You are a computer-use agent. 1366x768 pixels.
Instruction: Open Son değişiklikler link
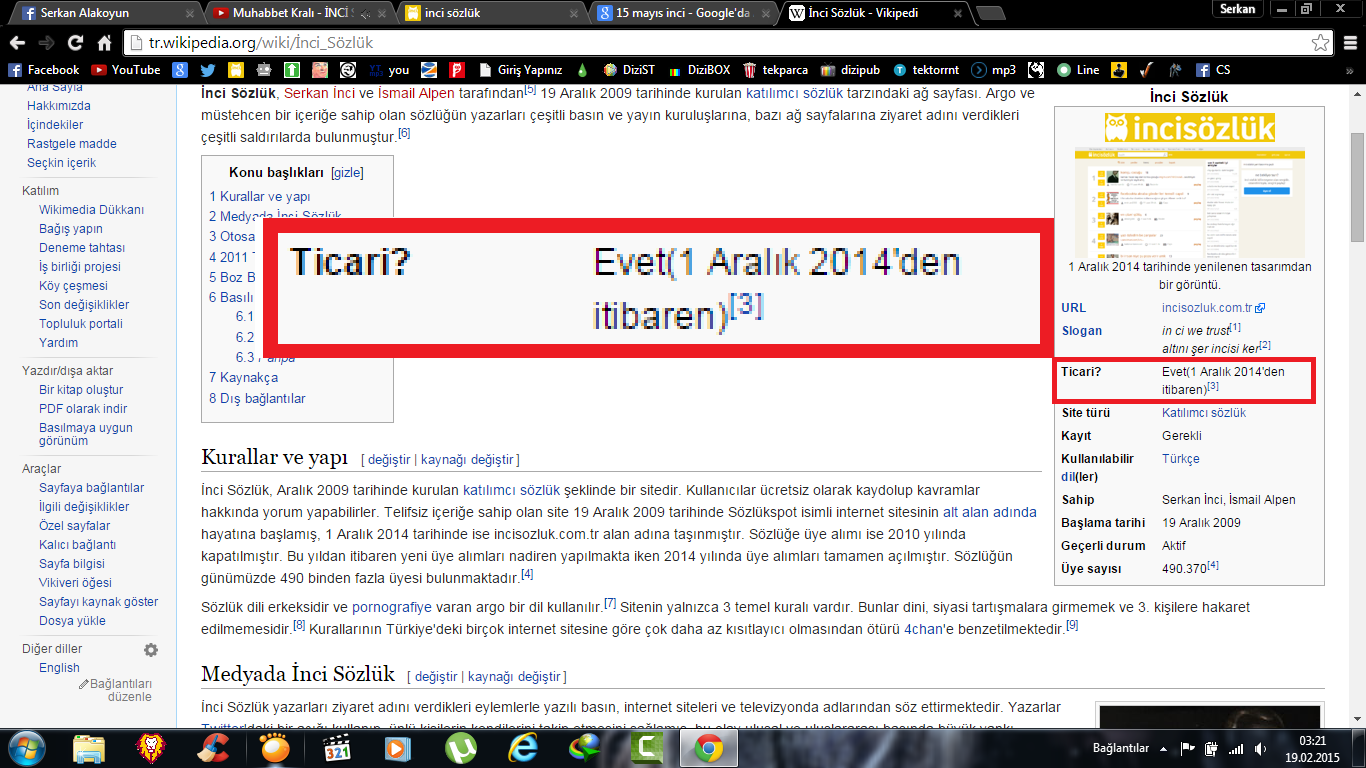pyautogui.click(x=84, y=305)
